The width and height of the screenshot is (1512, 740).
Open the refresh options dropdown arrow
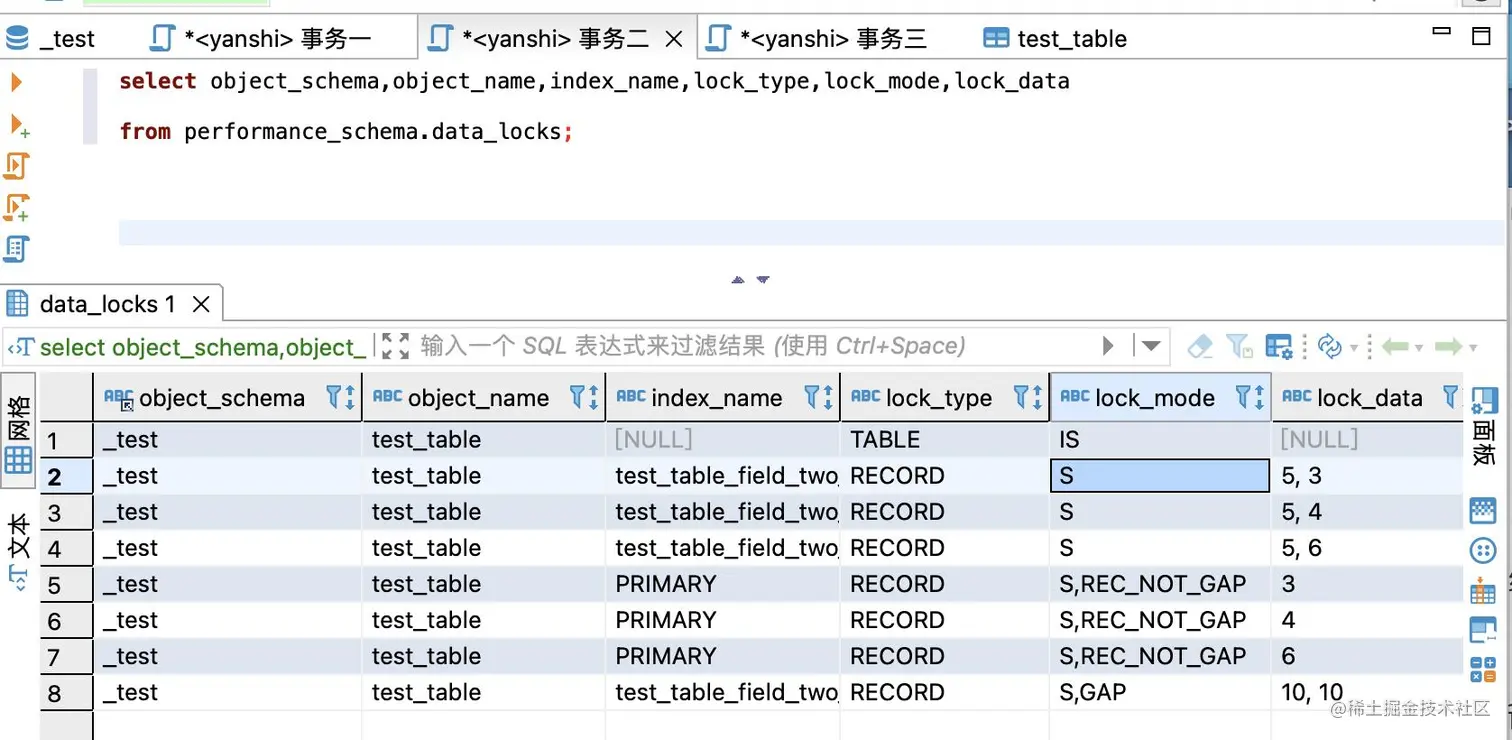(x=1354, y=348)
